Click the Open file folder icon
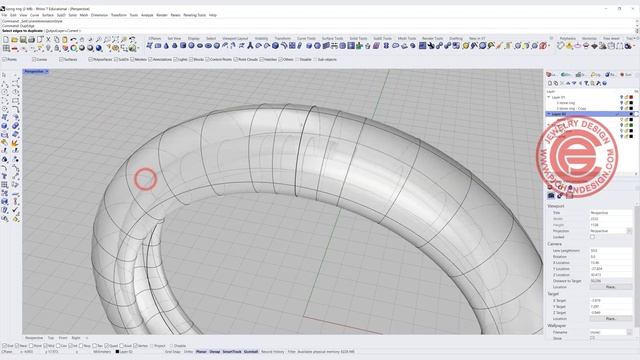Image resolution: width=640 pixels, height=360 pixels. (x=14, y=40)
